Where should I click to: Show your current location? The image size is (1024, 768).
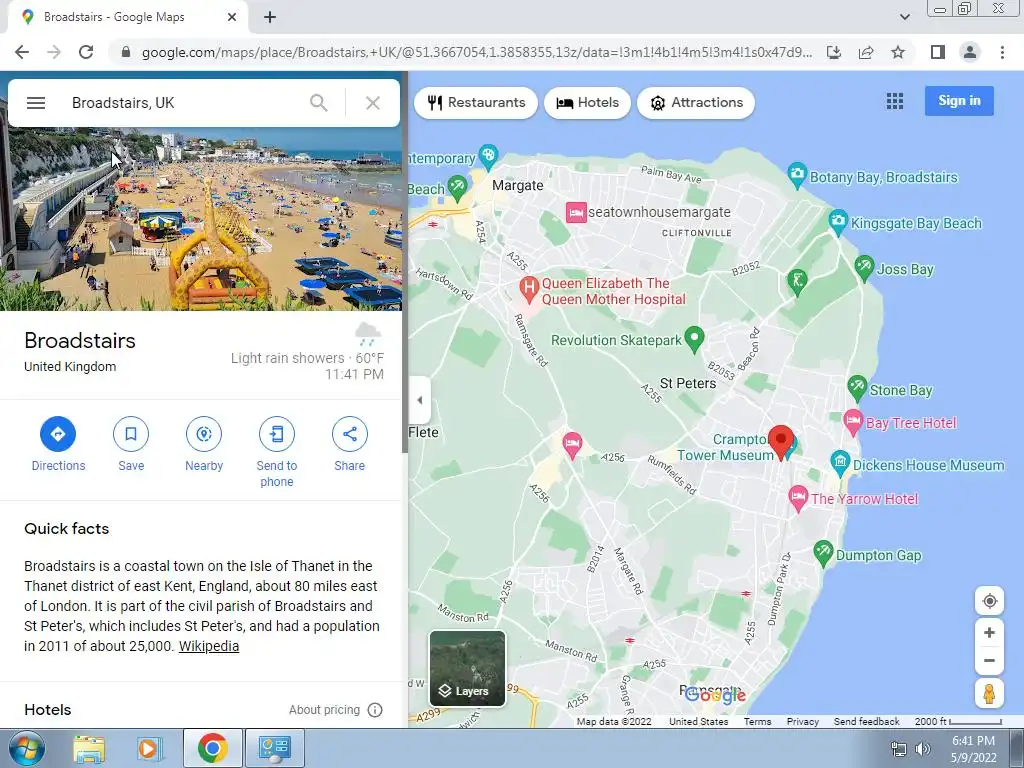989,601
